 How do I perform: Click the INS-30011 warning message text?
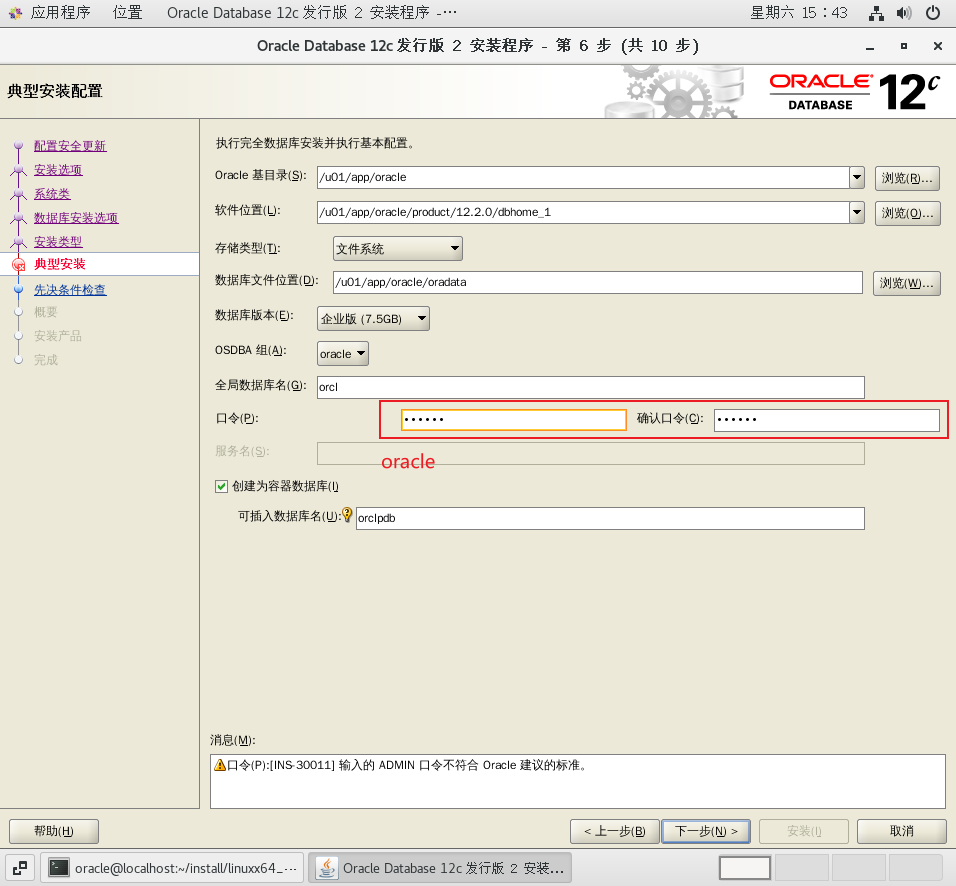point(407,765)
